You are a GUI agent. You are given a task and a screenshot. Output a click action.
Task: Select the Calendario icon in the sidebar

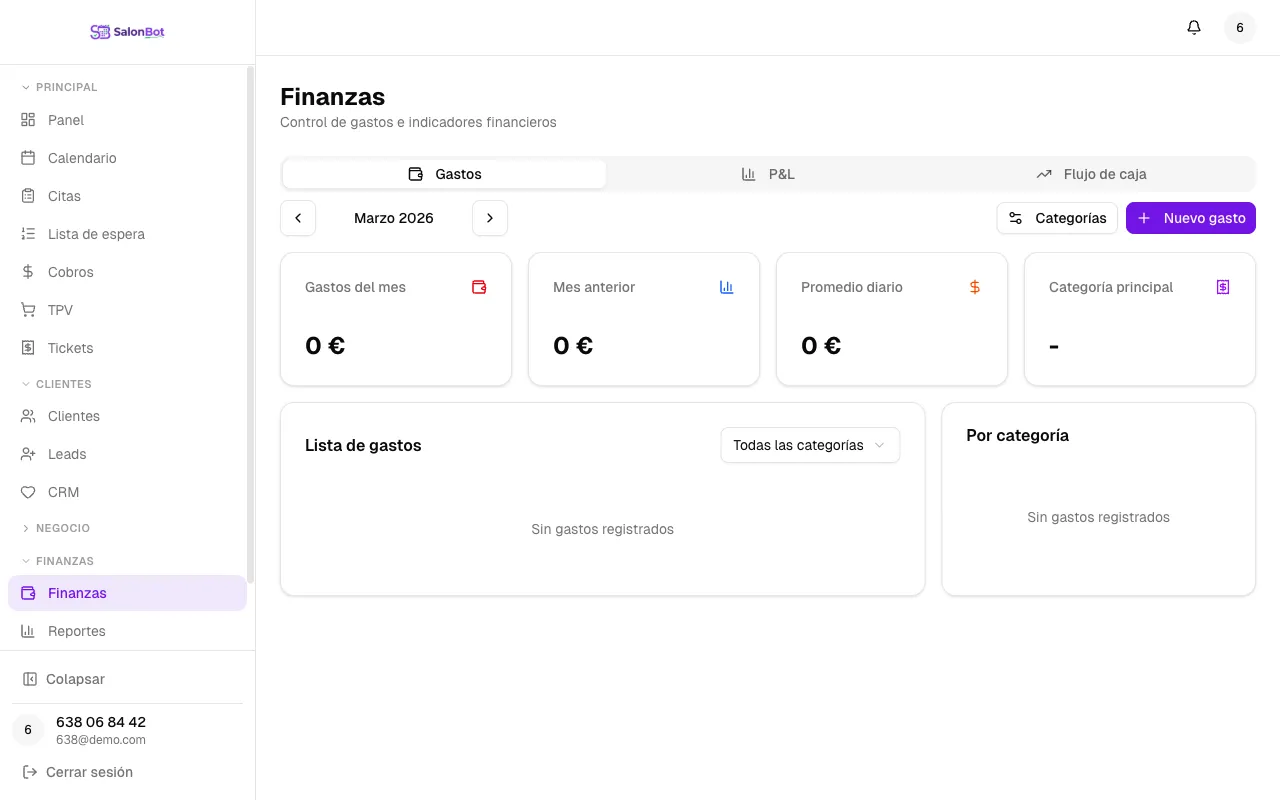[x=28, y=158]
